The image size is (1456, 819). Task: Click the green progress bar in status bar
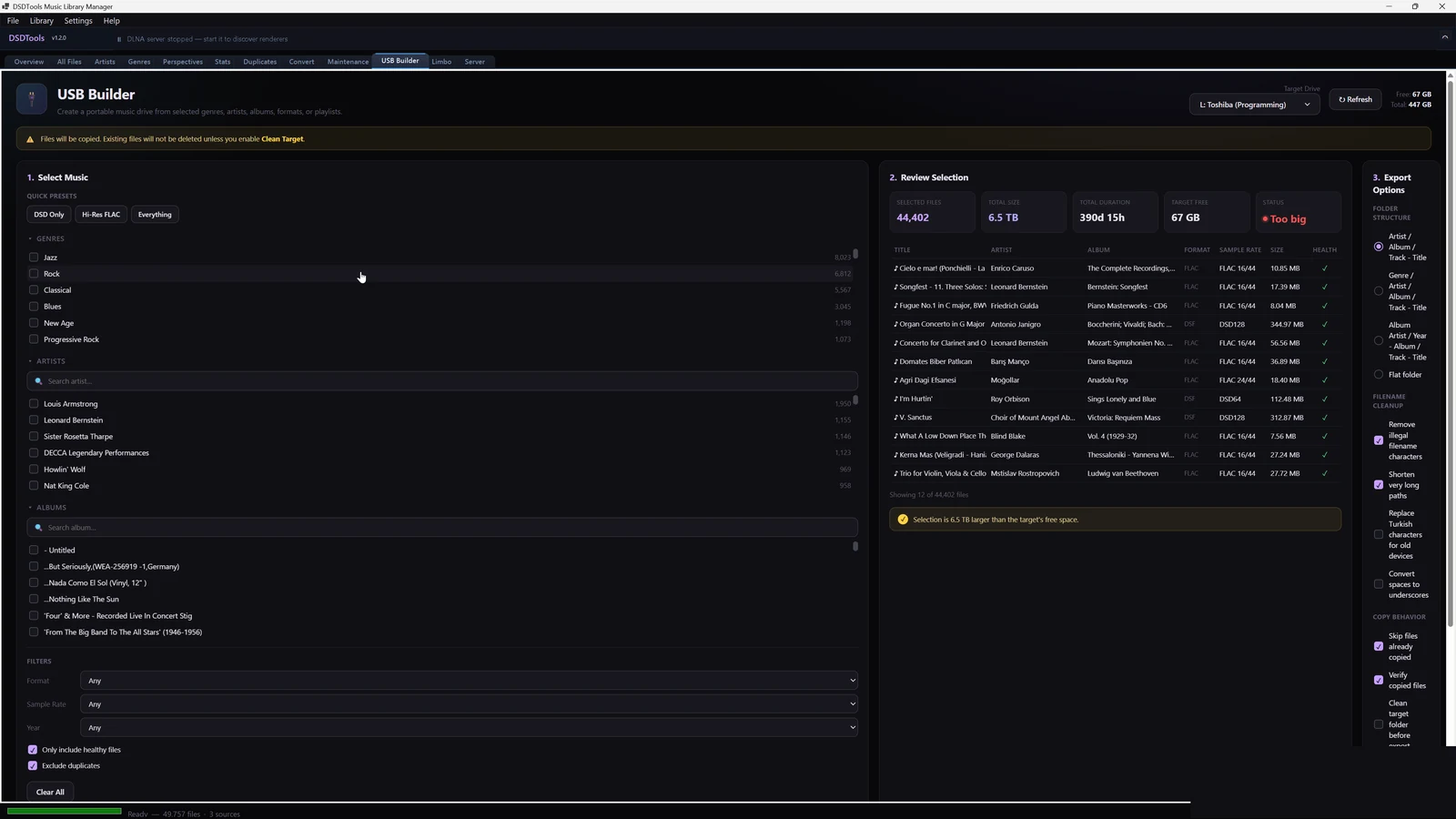64,811
